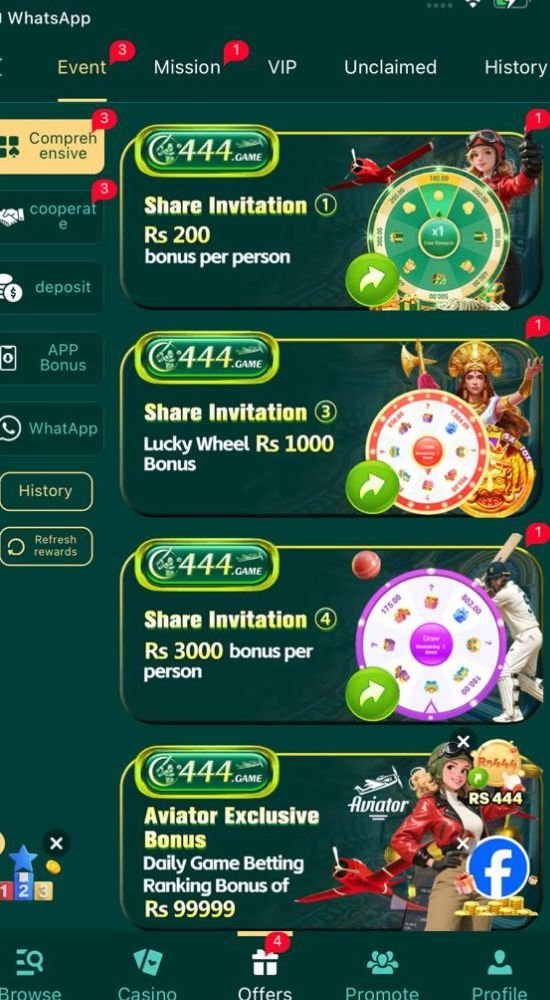Click green share arrow on Share Invitation 1
The image size is (550, 1000).
coord(372,280)
